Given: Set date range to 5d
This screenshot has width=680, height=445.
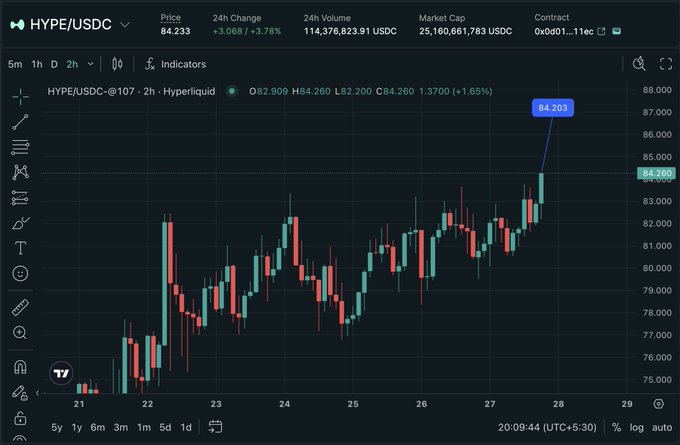Looking at the screenshot, I should coord(165,427).
